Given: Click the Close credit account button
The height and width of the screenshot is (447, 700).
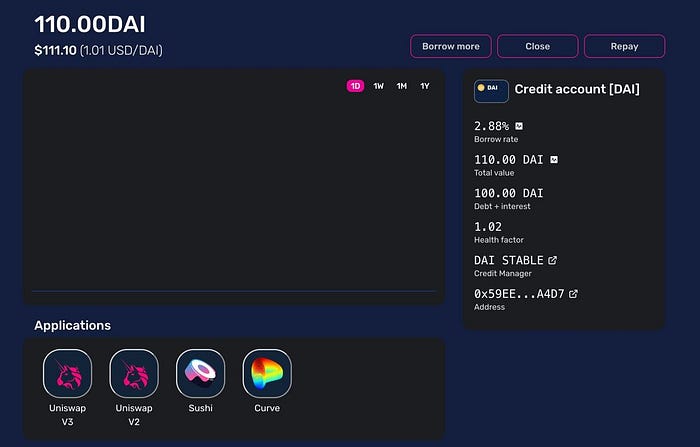Looking at the screenshot, I should (538, 46).
